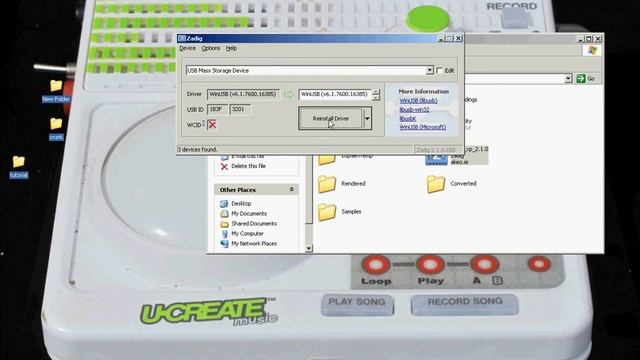Viewport: 640px width, 360px height.
Task: Click the Shared Documents folder icon
Action: click(x=224, y=224)
